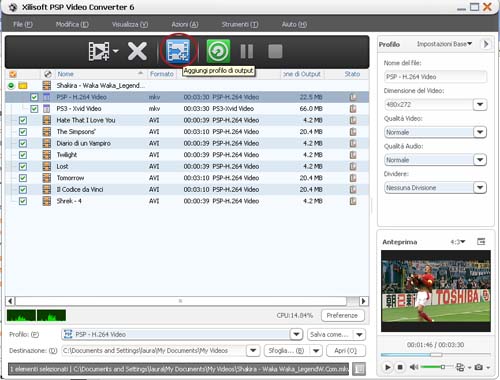Open the Visualizza menu
Screen dimensions: 500x380
(x=130, y=24)
